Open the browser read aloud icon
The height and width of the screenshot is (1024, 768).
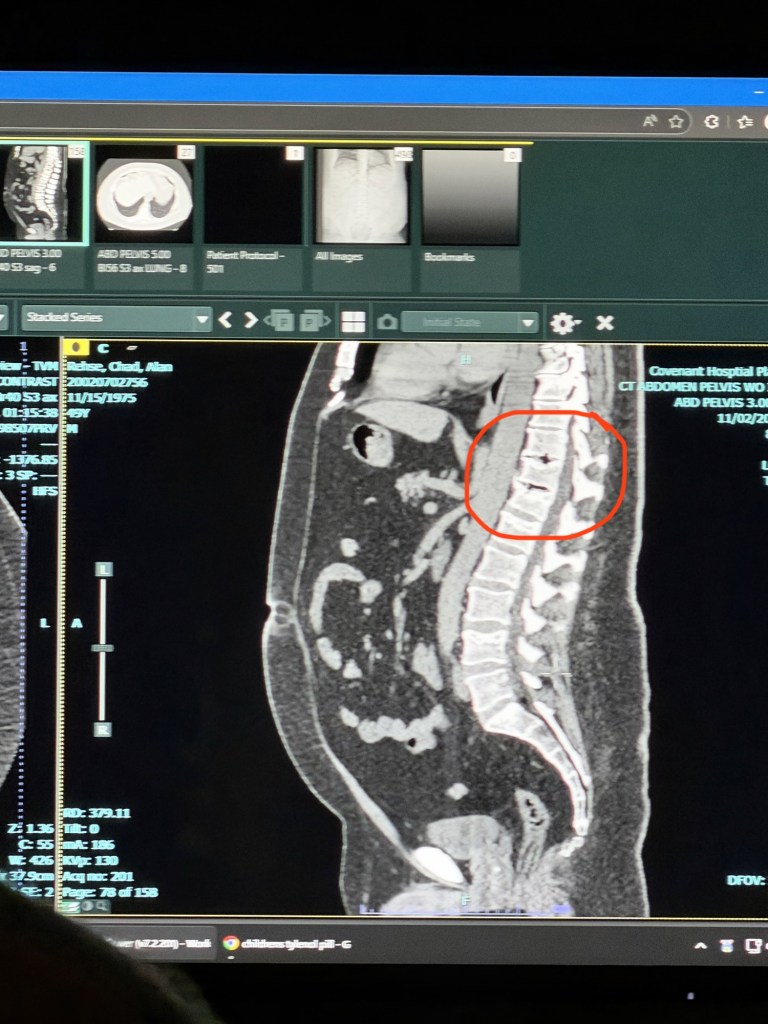[650, 121]
